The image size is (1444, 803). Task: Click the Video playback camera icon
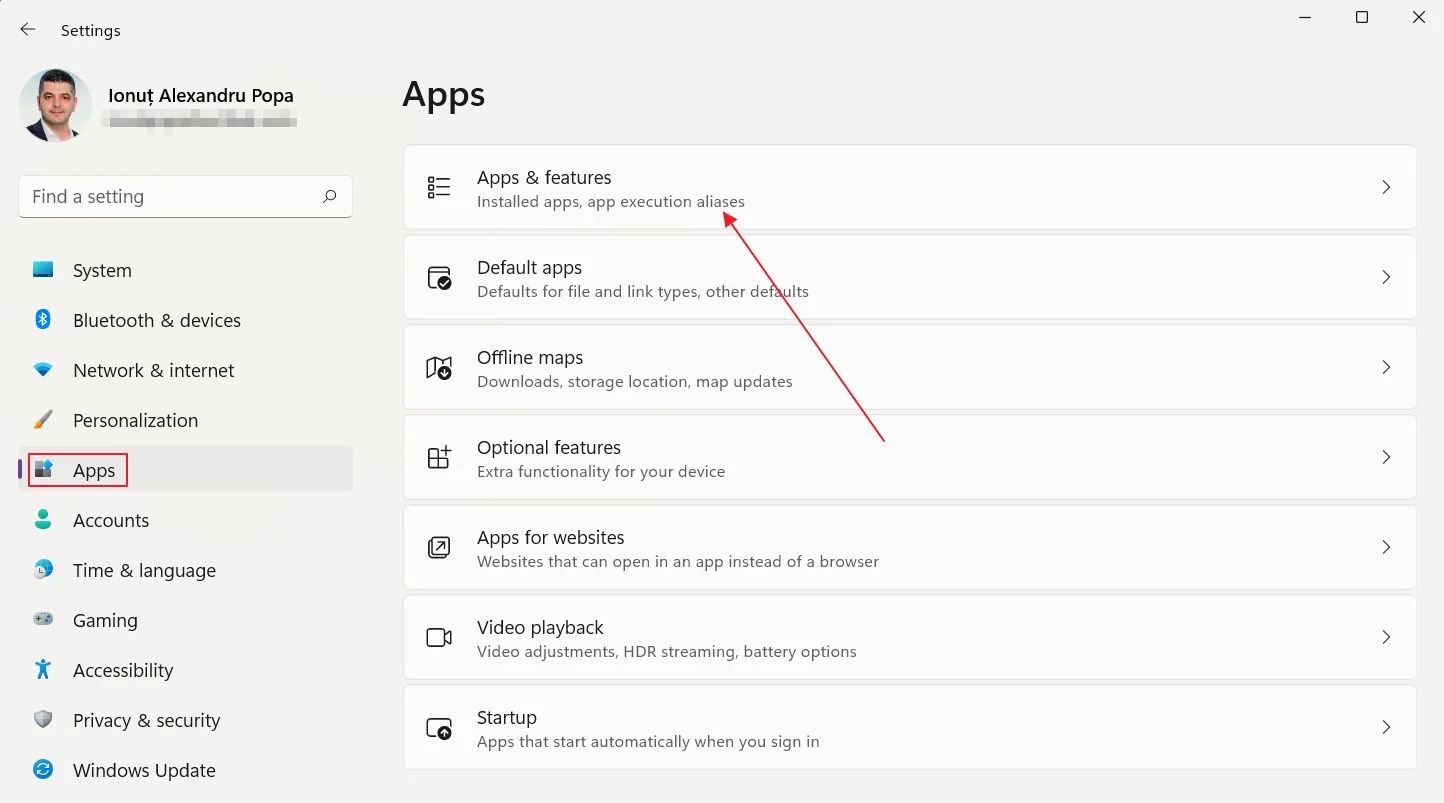tap(439, 637)
